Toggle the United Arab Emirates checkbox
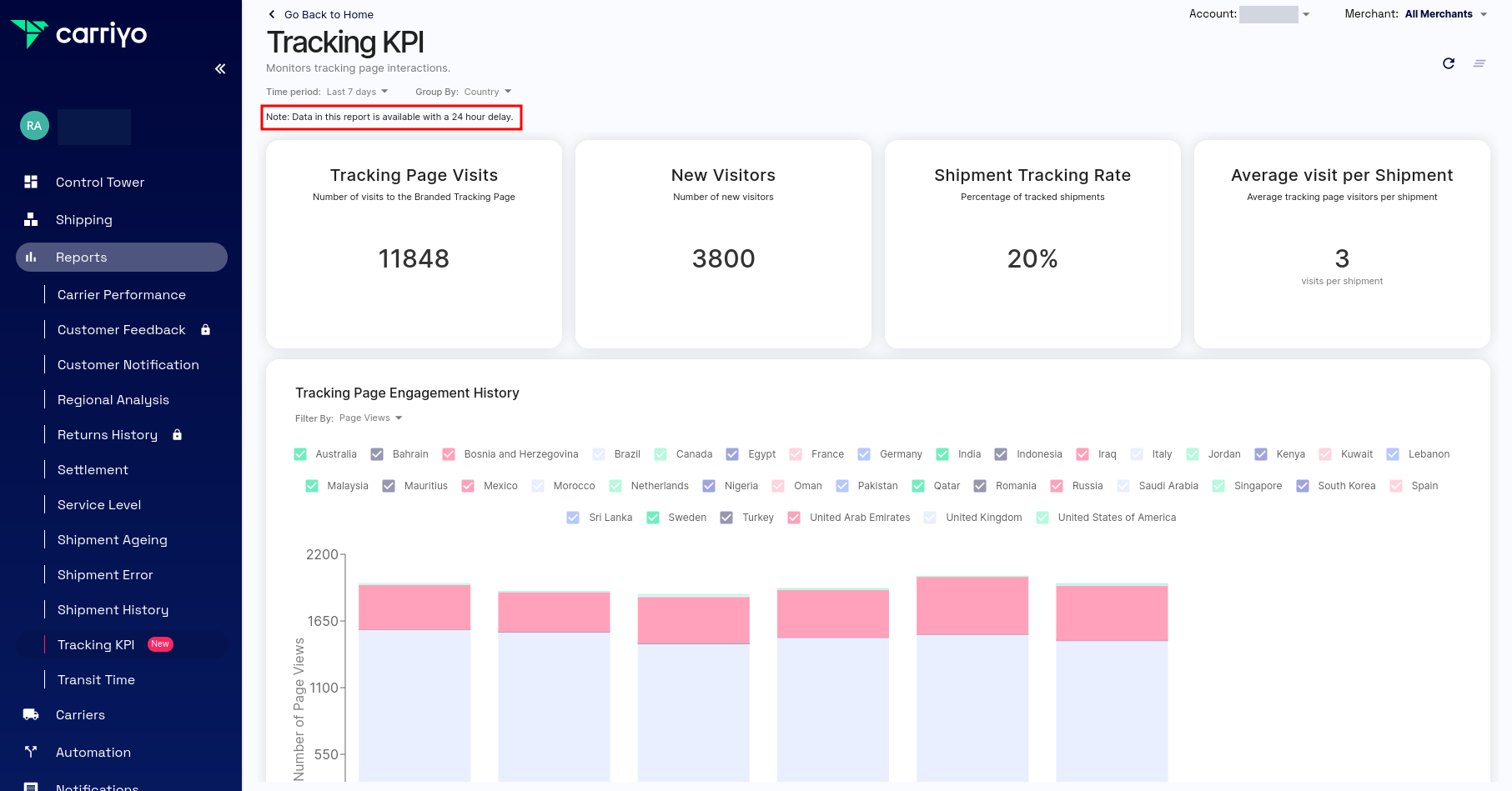 click(x=794, y=518)
